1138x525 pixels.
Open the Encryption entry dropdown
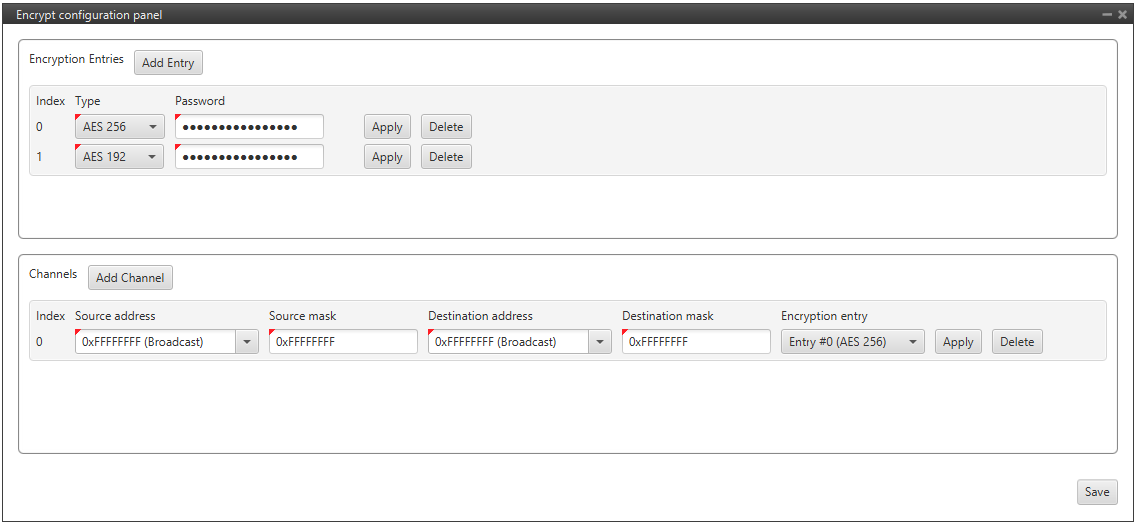tap(852, 342)
